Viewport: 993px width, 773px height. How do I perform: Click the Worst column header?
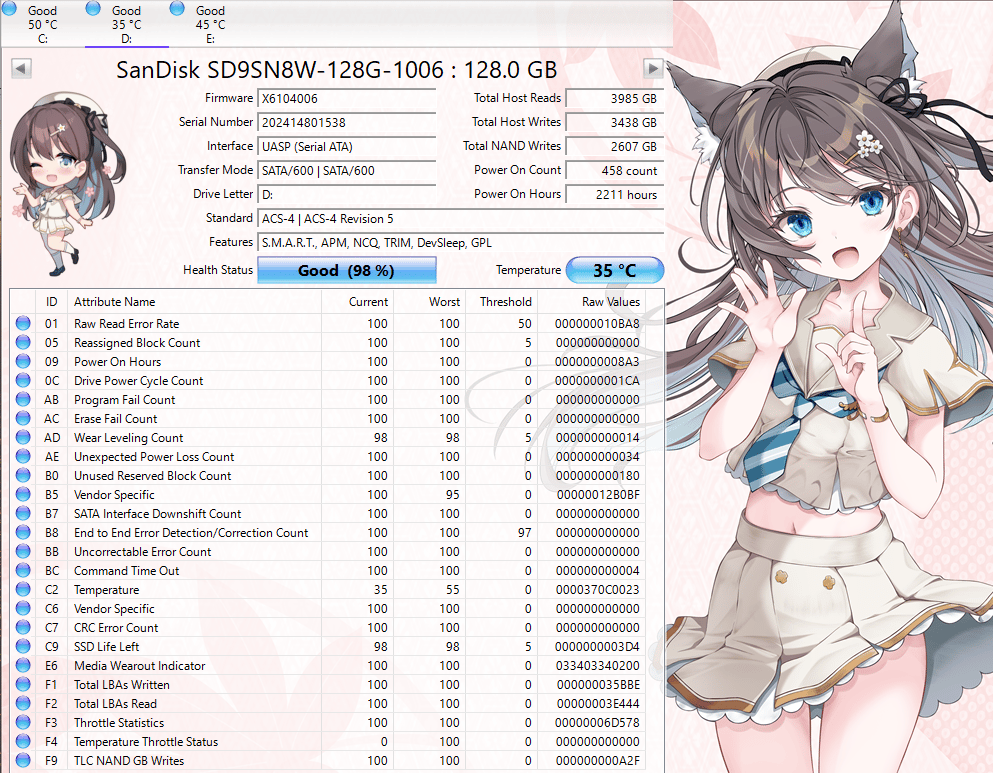tap(429, 302)
